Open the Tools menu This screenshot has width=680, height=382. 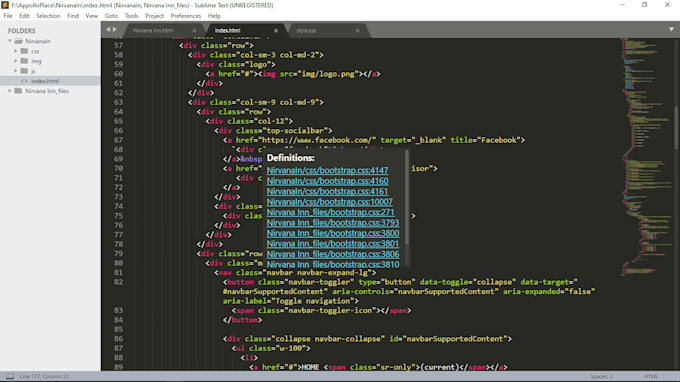pos(131,16)
